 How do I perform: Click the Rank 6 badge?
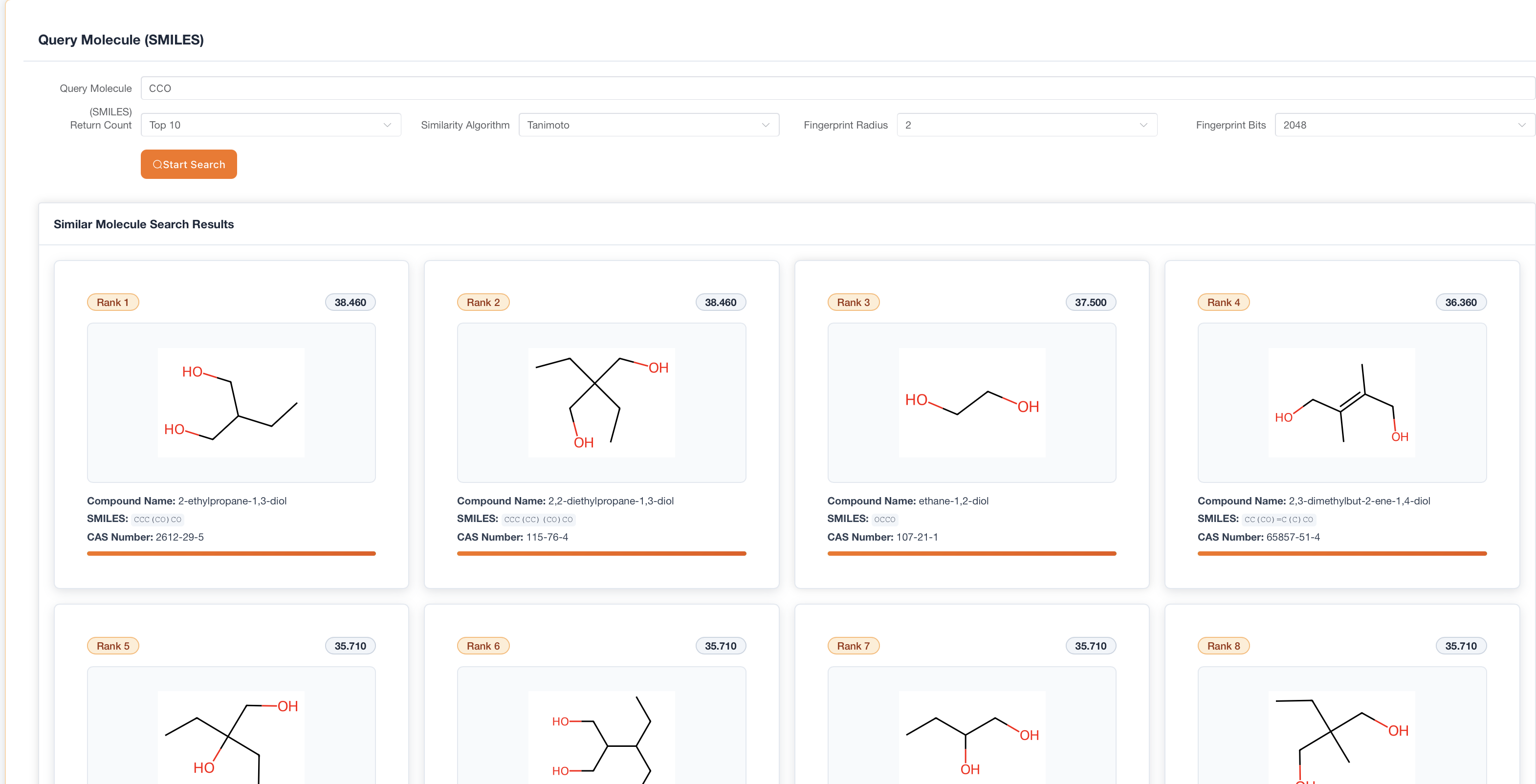pyautogui.click(x=483, y=646)
